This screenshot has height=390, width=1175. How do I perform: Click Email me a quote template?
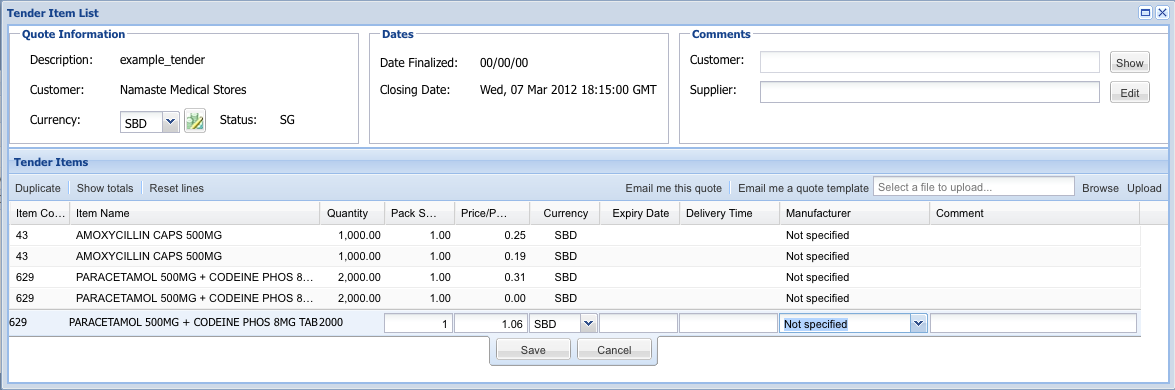803,188
